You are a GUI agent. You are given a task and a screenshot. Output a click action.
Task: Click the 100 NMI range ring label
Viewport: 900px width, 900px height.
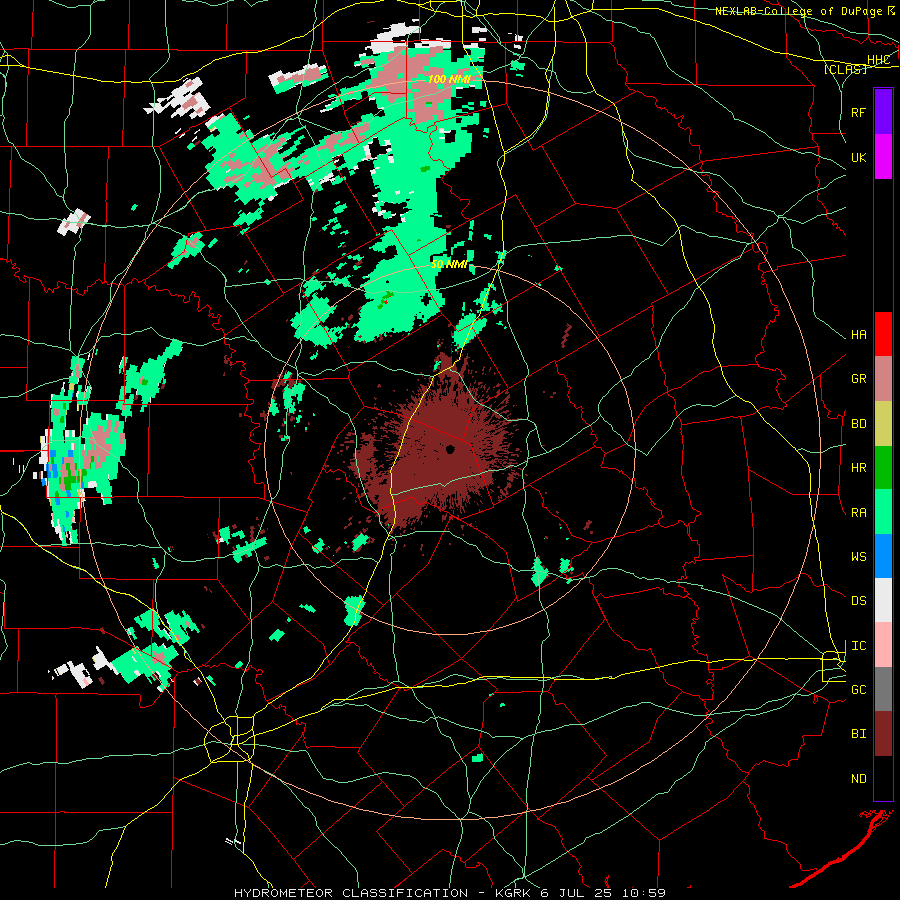point(448,79)
